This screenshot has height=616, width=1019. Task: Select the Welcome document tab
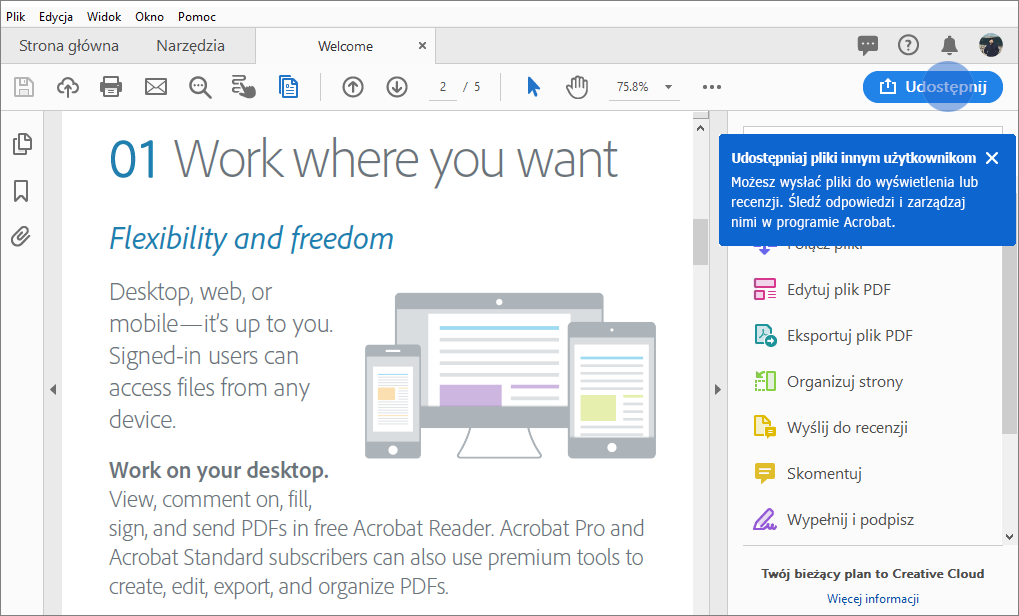345,46
